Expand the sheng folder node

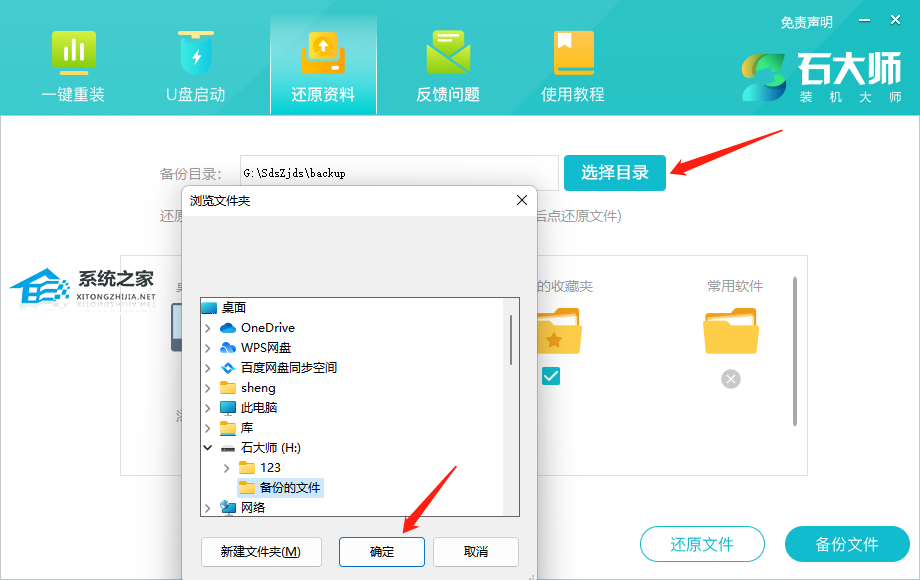point(208,388)
